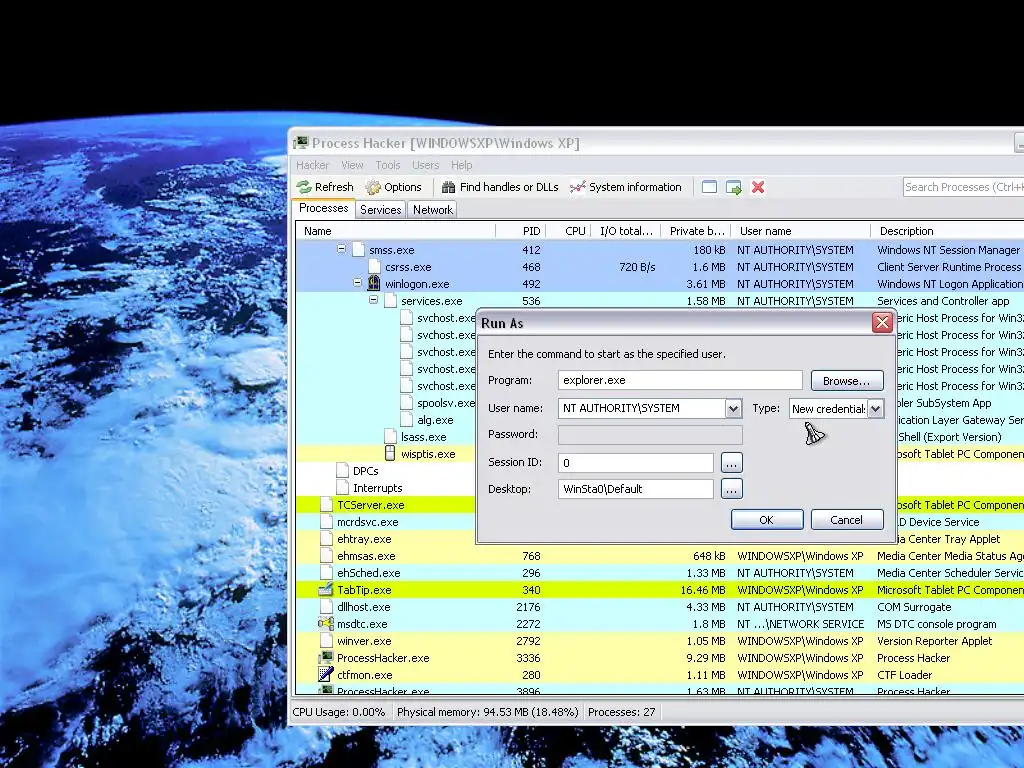The image size is (1024, 768).
Task: Select the ehtray.exe file icon
Action: click(326, 539)
